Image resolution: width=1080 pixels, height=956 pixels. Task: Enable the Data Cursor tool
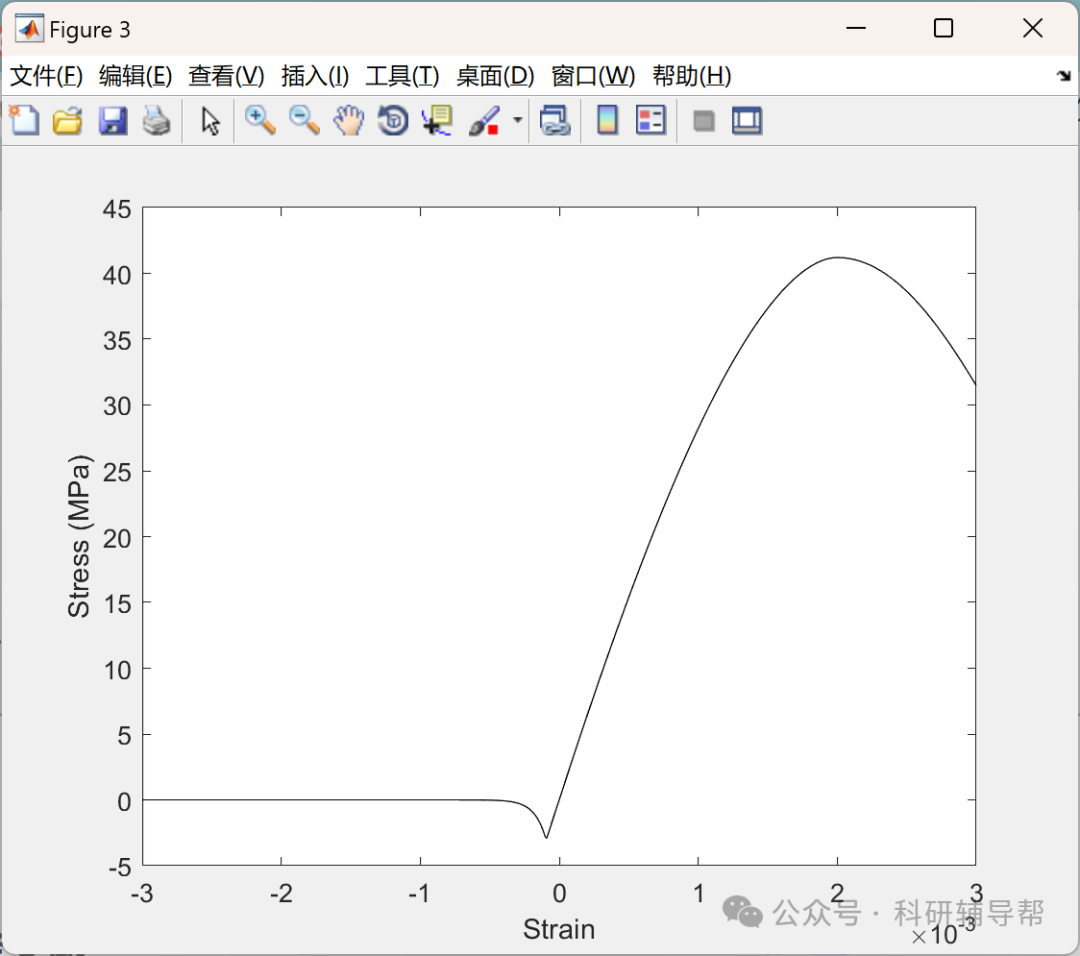pos(437,121)
